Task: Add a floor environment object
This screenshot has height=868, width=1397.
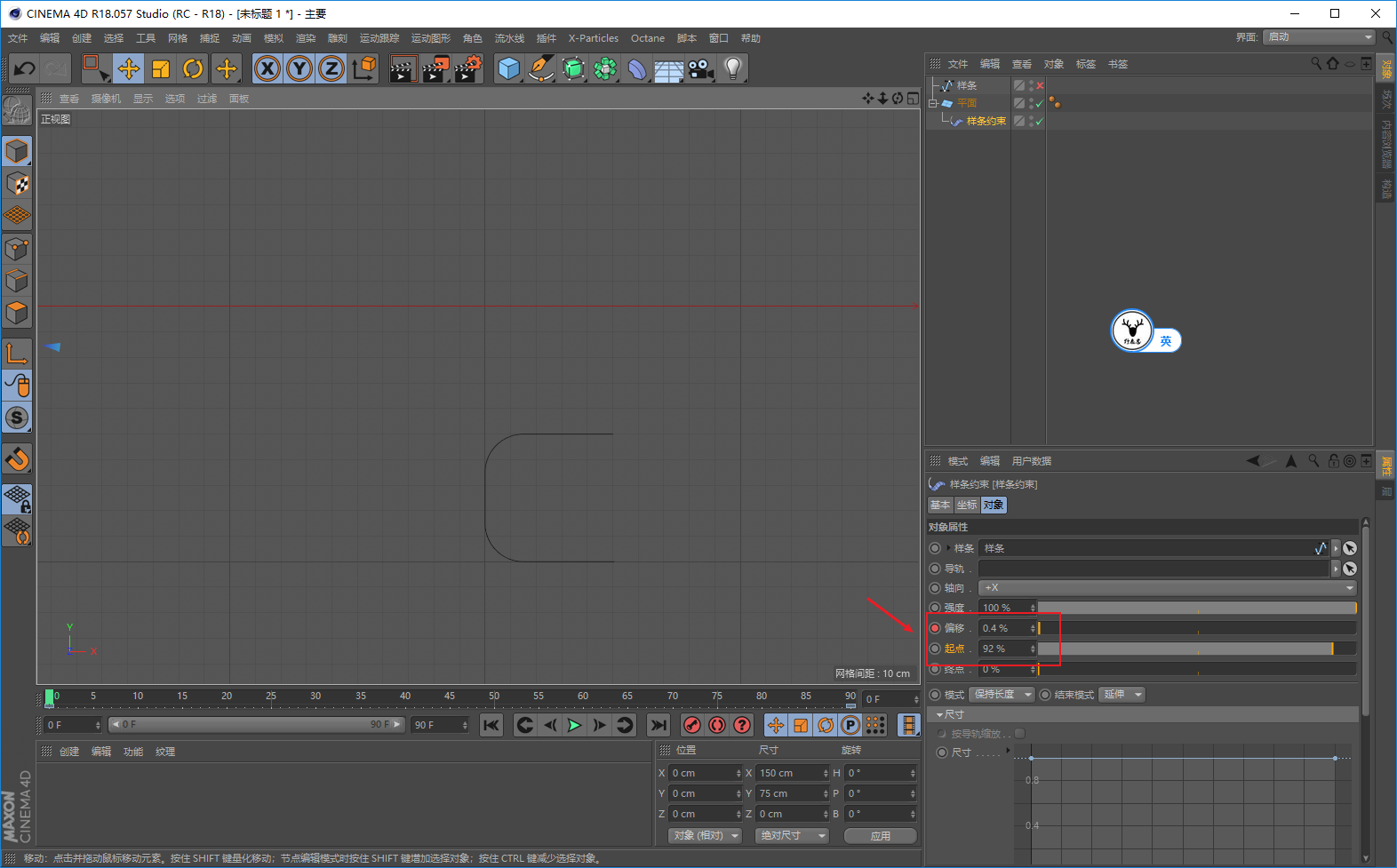Action: (669, 68)
